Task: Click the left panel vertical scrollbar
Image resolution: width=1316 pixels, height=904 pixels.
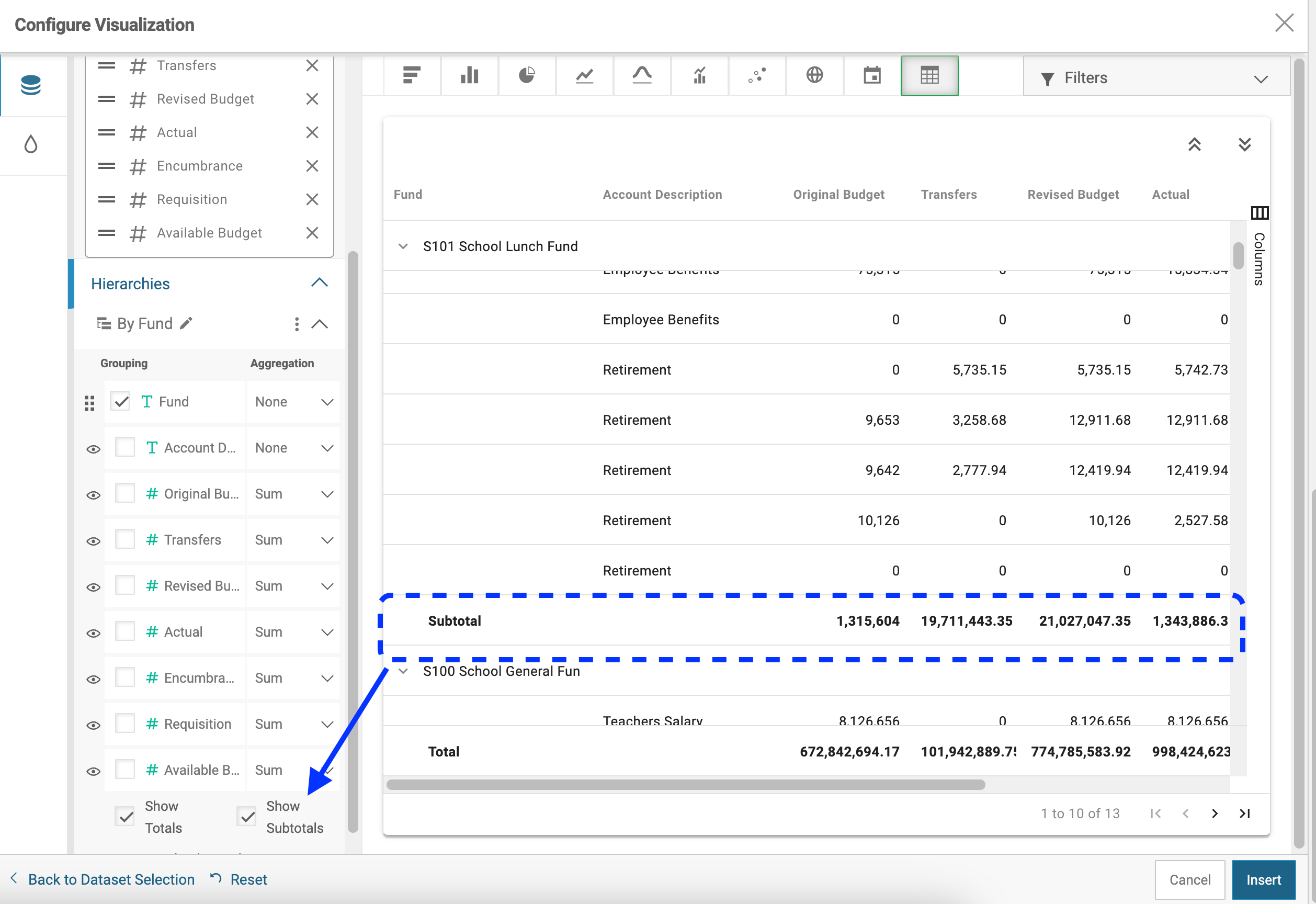Action: click(353, 542)
